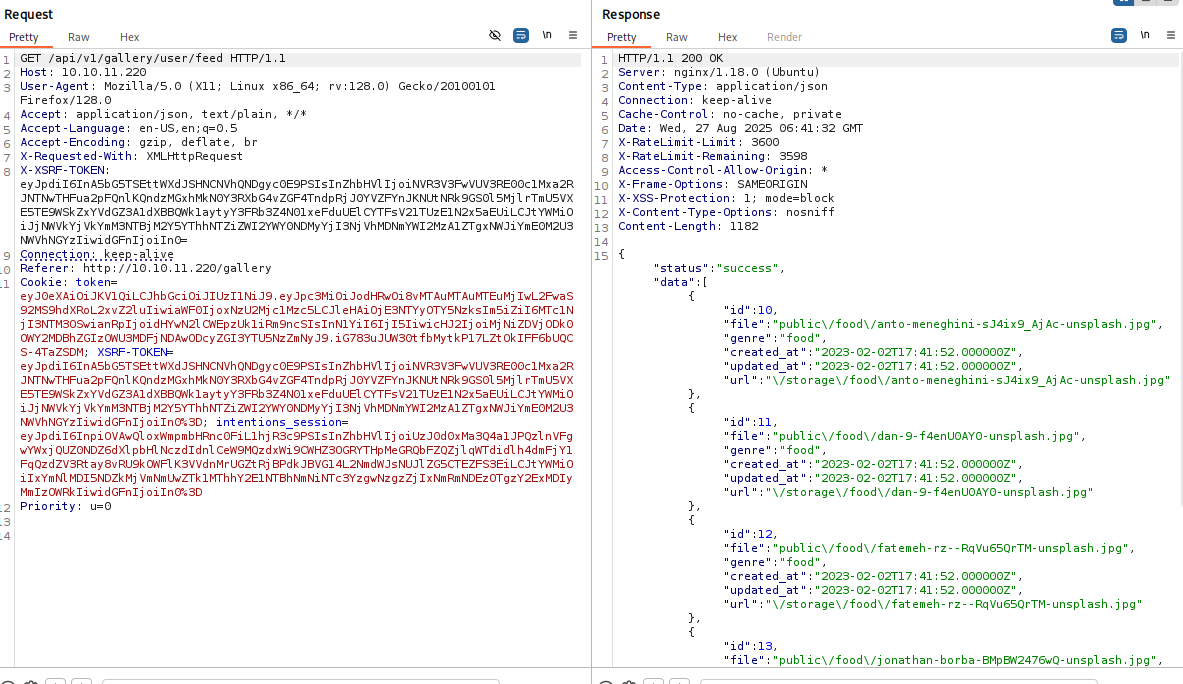This screenshot has height=684, width=1183.
Task: Click the "data":[ JSON line
Action: pos(681,282)
